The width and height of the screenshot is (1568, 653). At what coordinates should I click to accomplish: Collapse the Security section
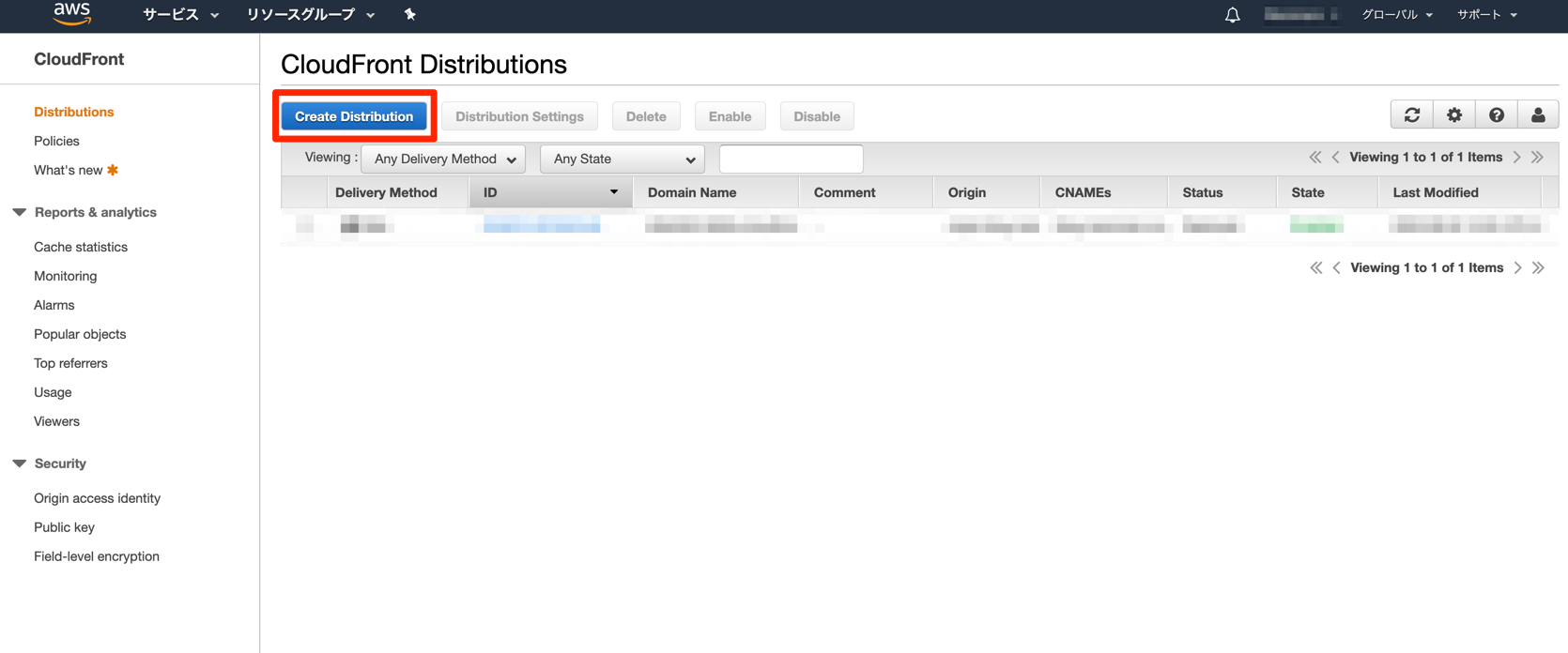[x=19, y=463]
